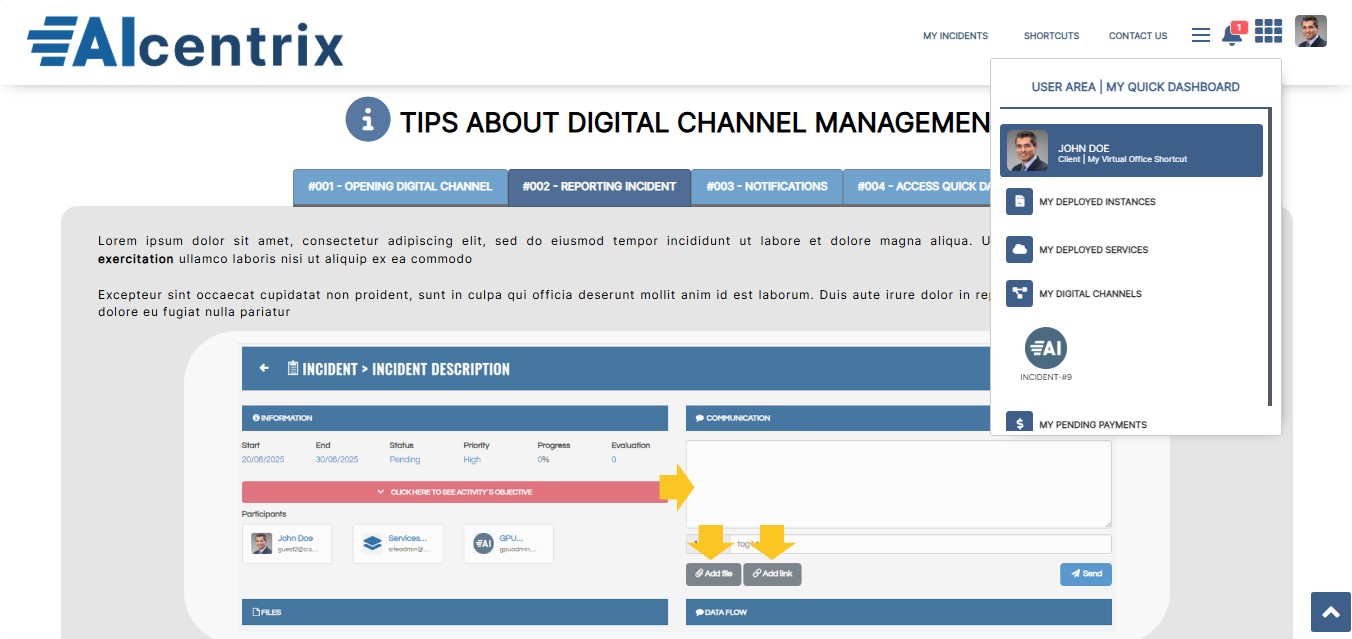1352x639 pixels.
Task: Click the blue info tips icon
Action: [x=367, y=120]
